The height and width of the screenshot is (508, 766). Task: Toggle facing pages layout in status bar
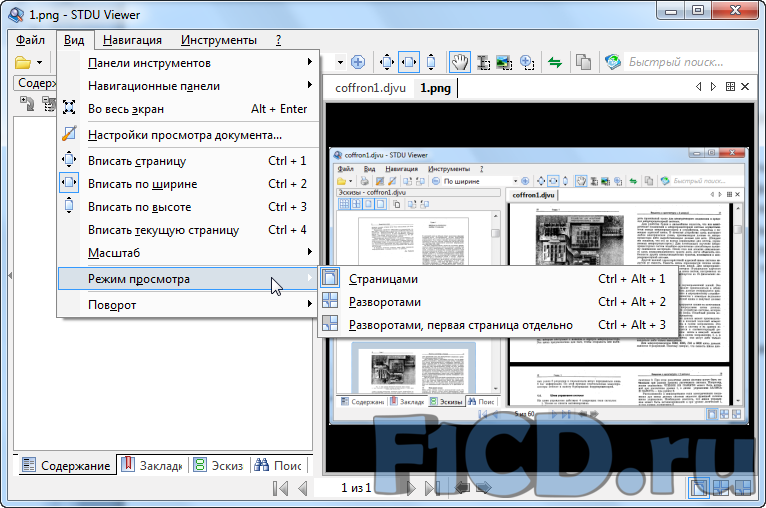coord(721,487)
